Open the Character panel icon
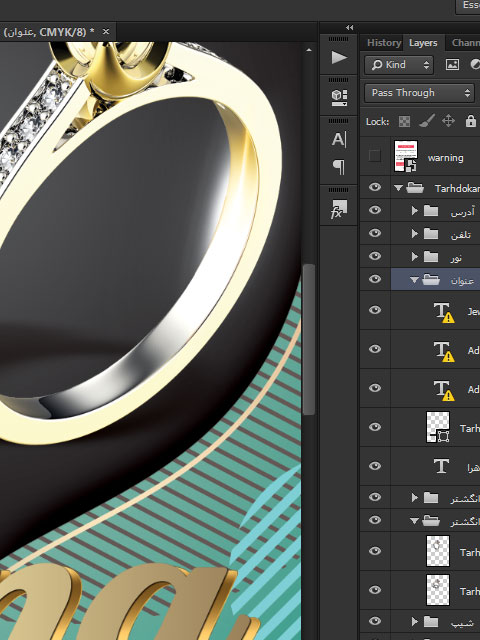The image size is (480, 640). click(x=339, y=140)
